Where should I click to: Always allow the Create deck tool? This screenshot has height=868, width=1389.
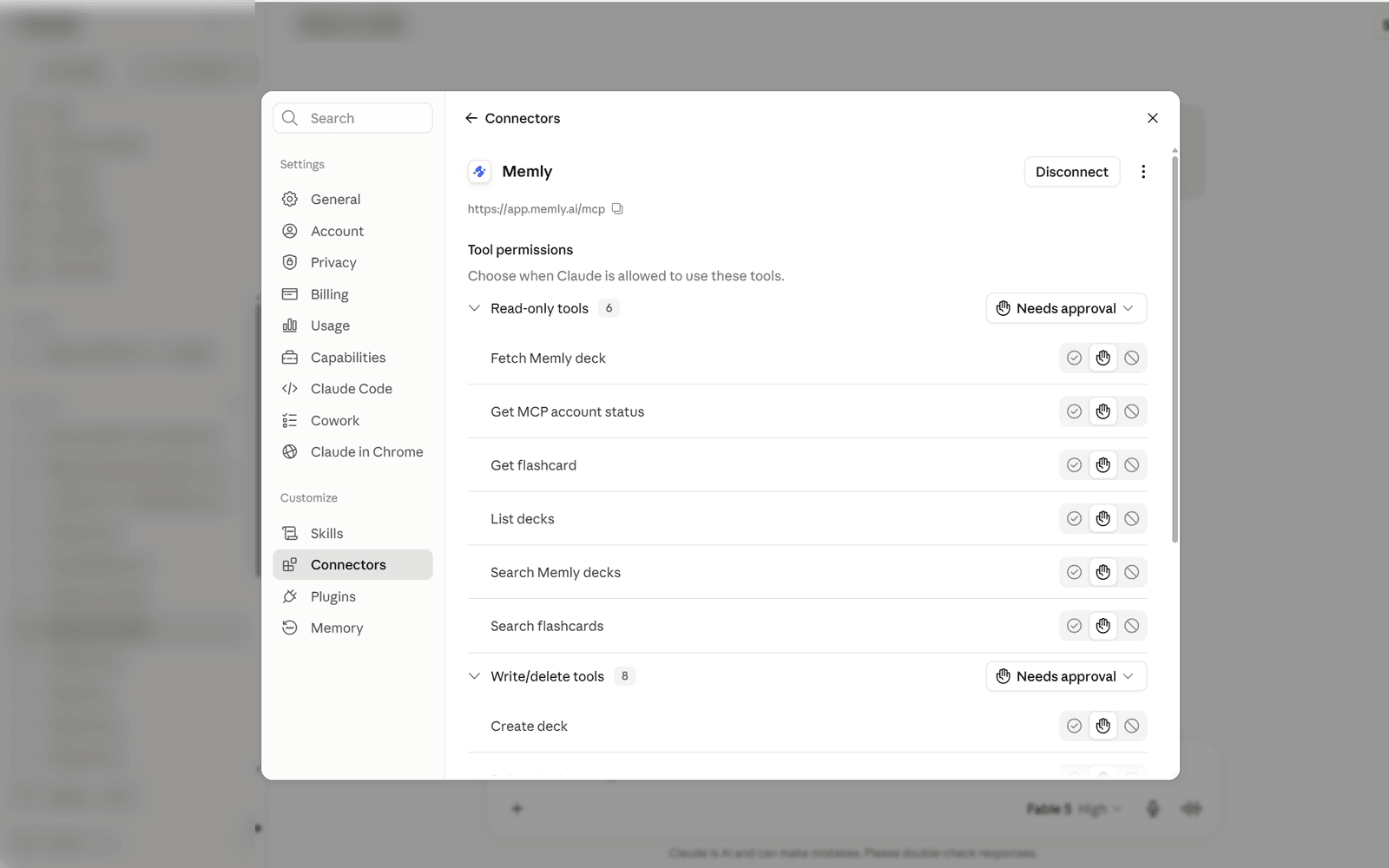[x=1074, y=726]
